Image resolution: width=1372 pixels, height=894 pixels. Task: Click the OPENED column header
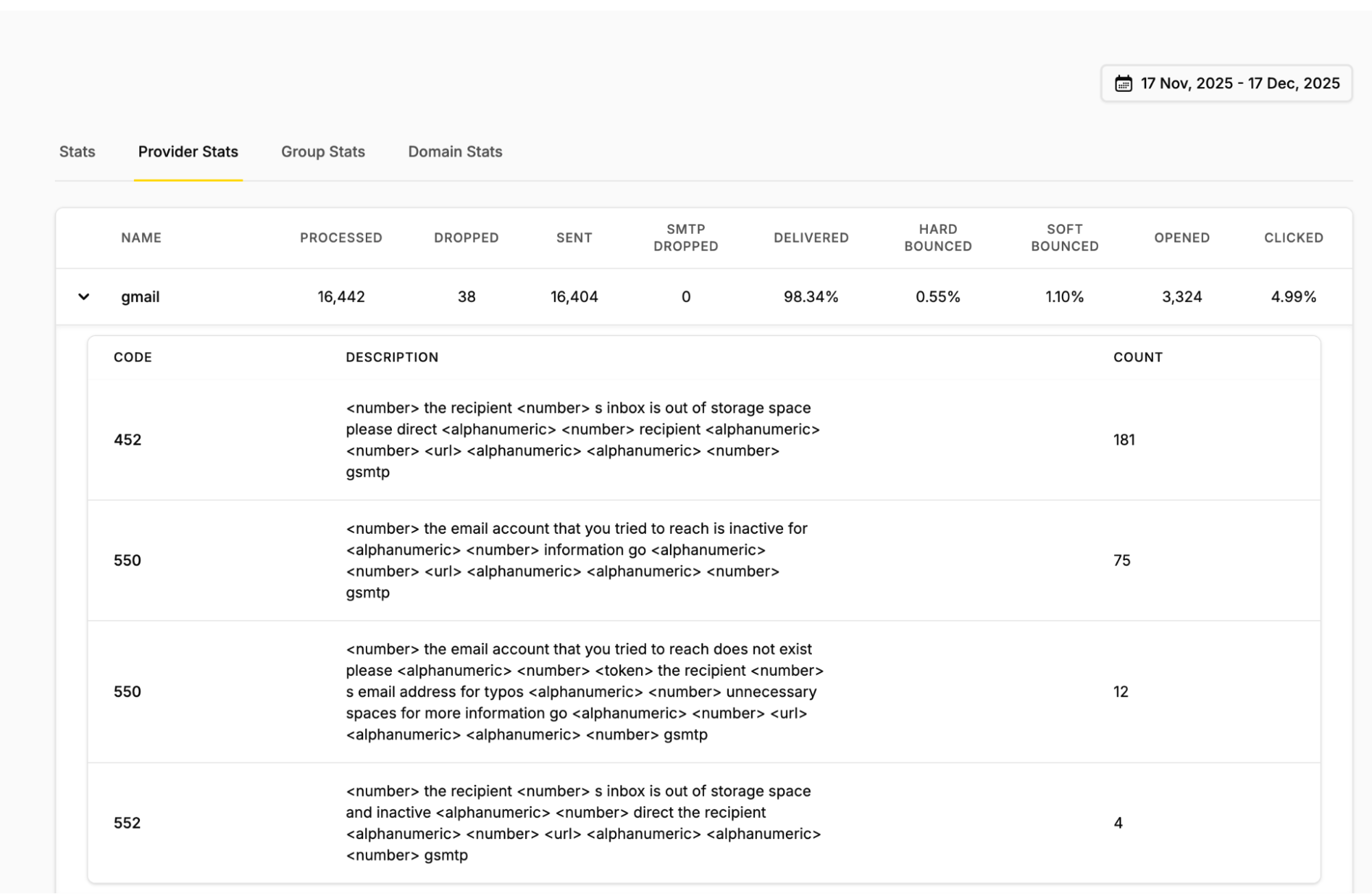(1181, 237)
